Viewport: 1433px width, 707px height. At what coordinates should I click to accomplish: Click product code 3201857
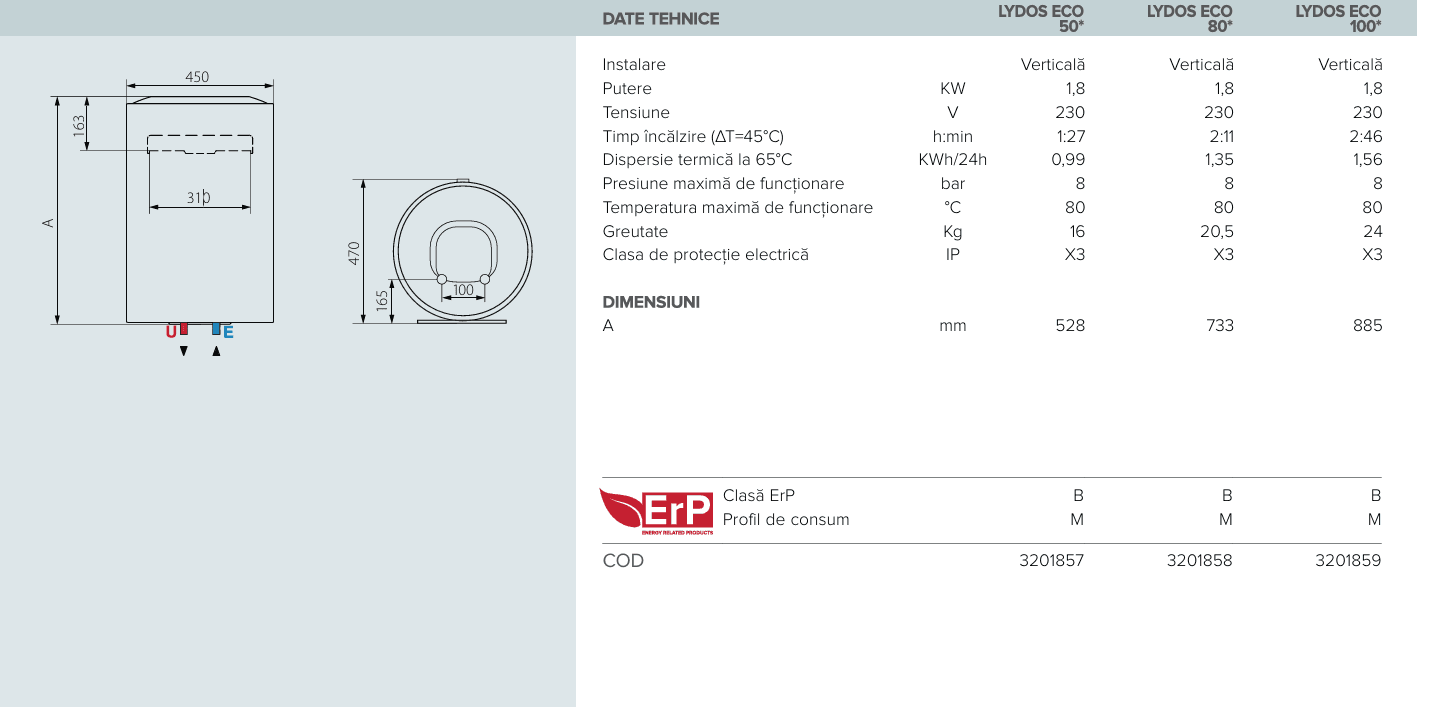tap(1051, 561)
